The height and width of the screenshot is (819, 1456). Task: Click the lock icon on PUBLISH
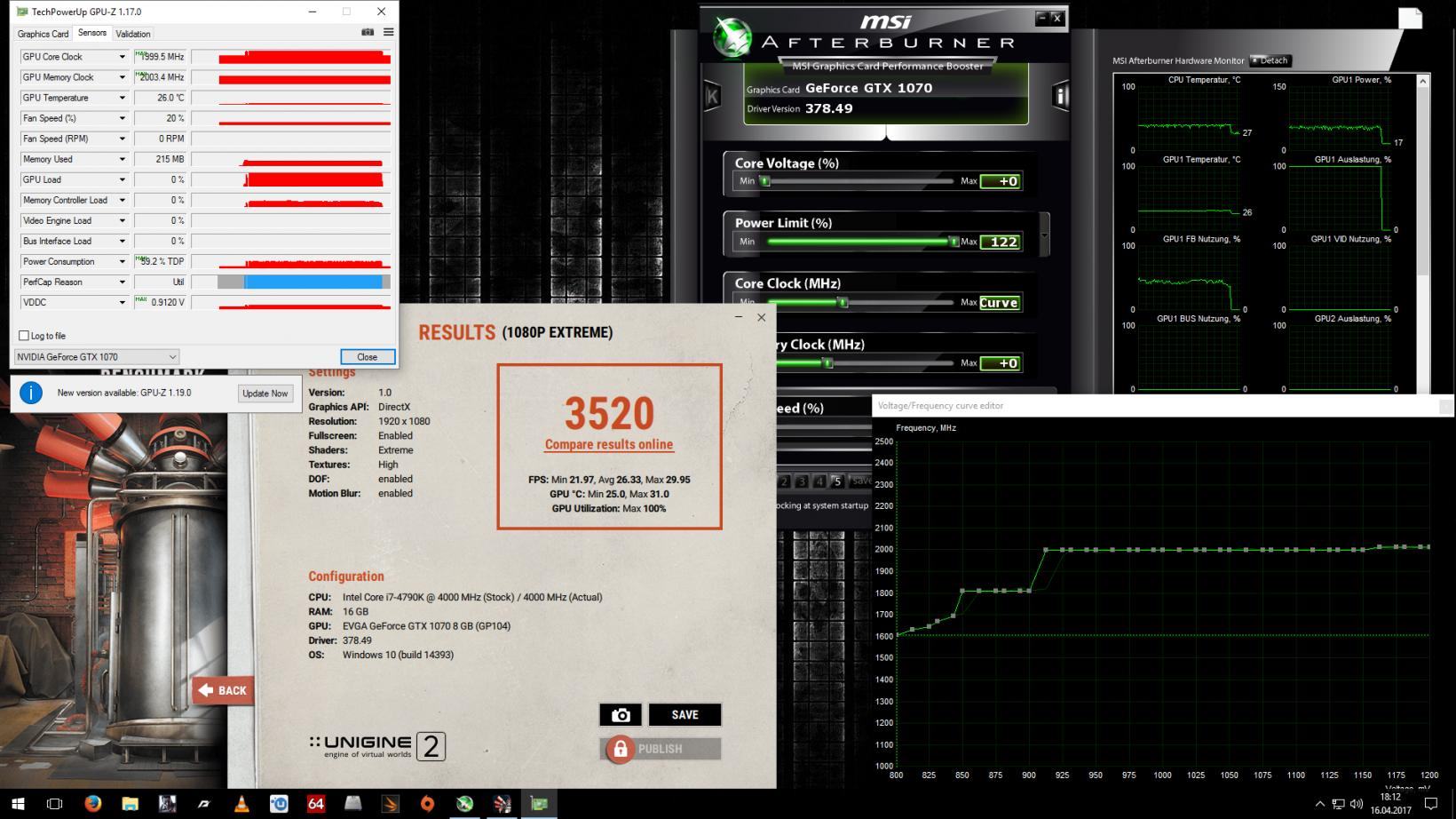[620, 749]
